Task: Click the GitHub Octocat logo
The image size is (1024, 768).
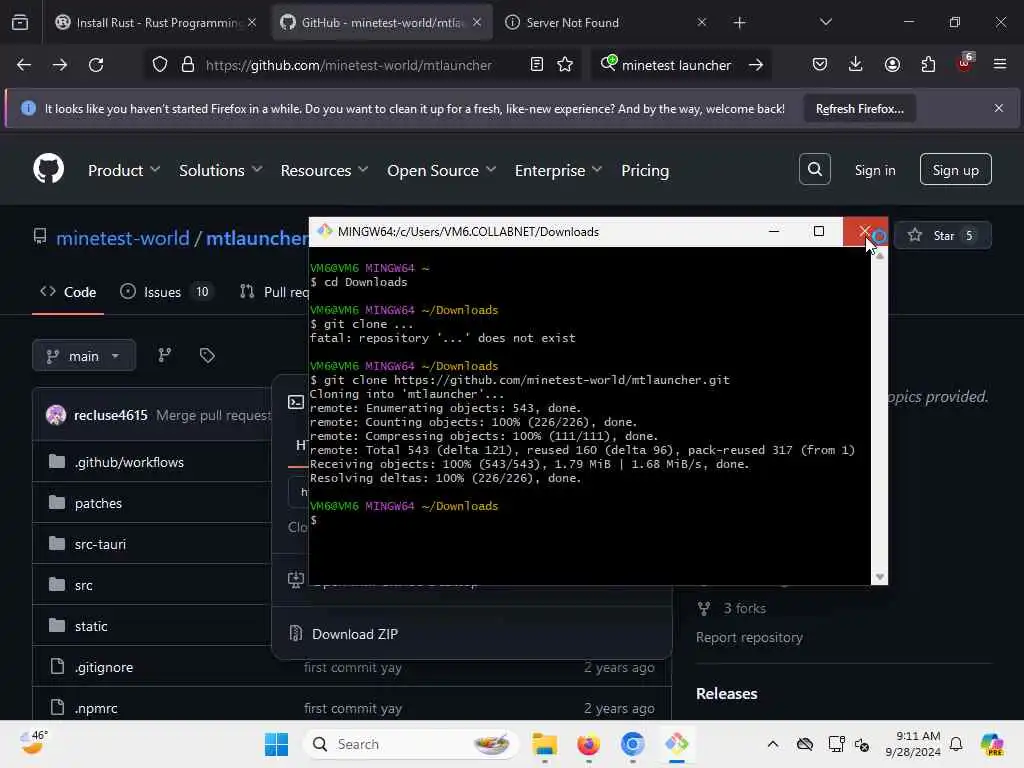Action: 49,169
